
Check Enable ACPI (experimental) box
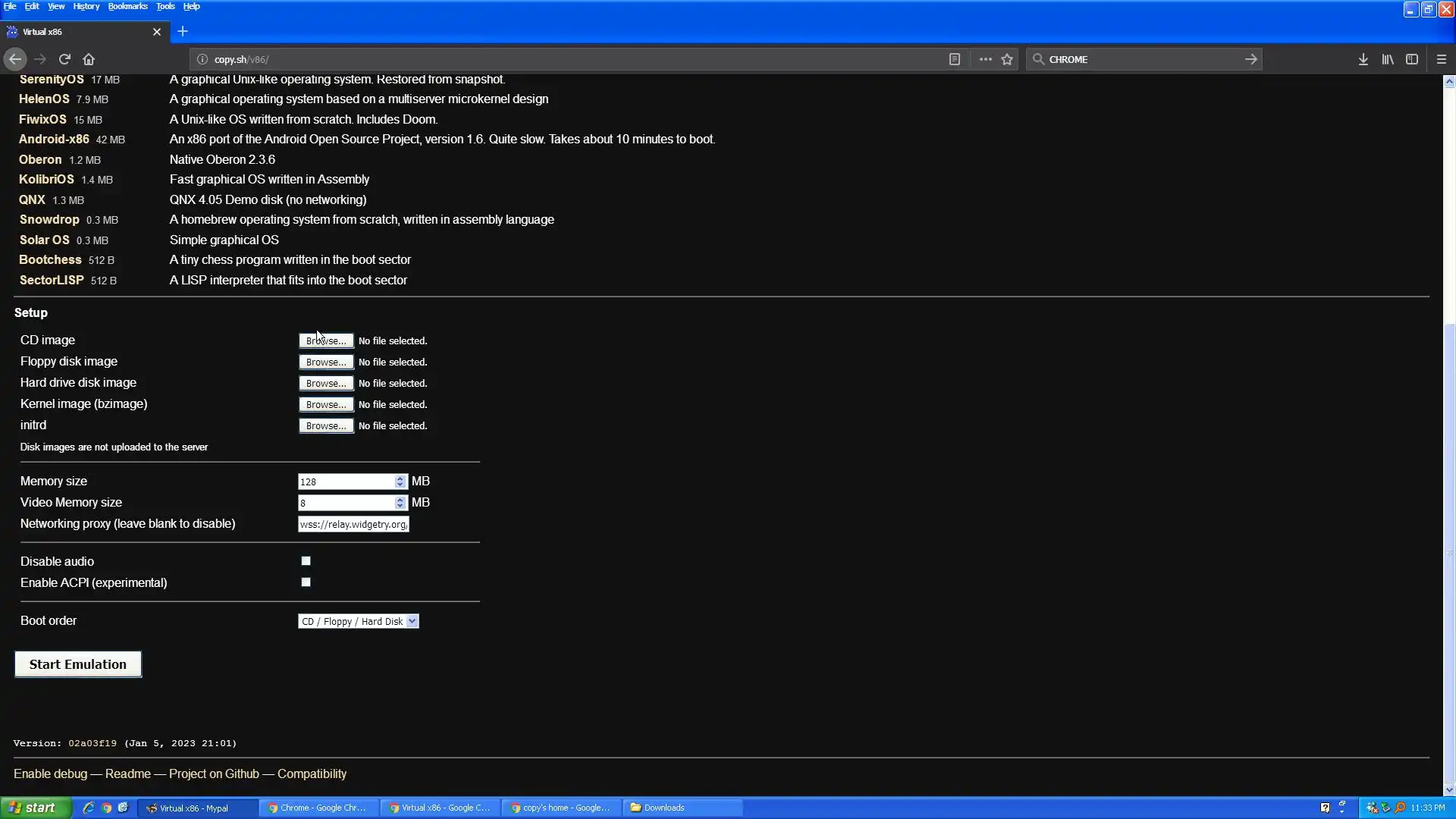point(306,582)
